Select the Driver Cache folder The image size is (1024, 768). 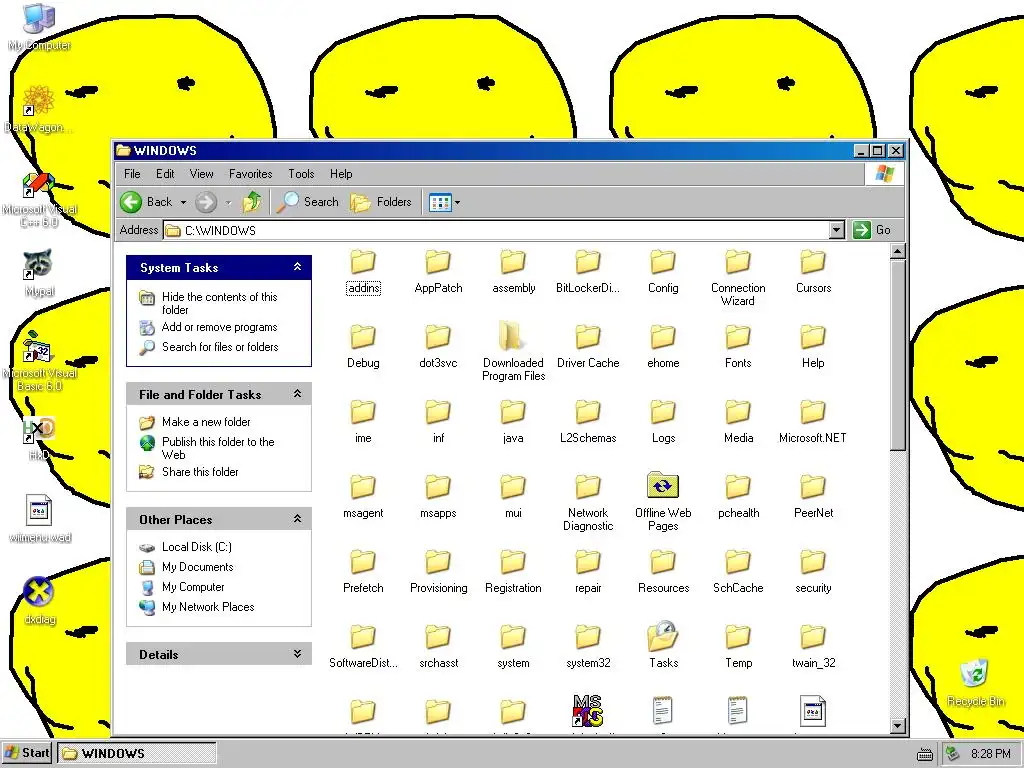point(588,347)
